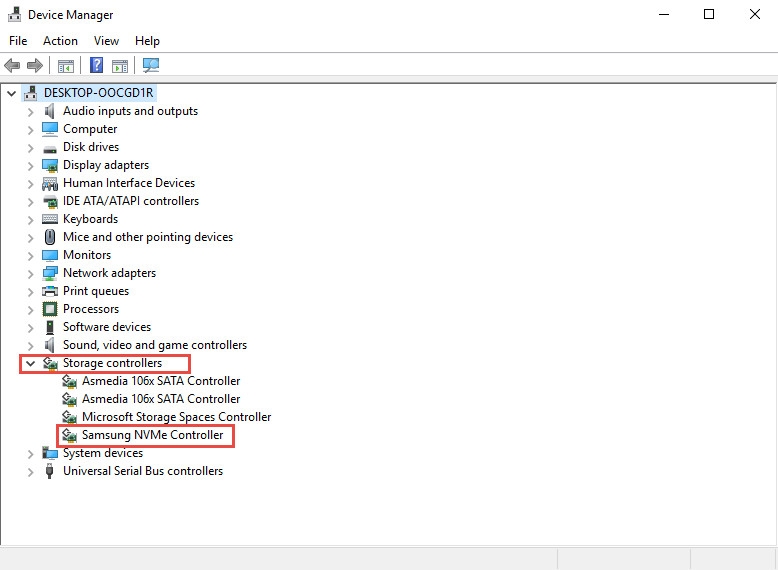778x570 pixels.
Task: Expand the Print queues category
Action: (x=31, y=292)
